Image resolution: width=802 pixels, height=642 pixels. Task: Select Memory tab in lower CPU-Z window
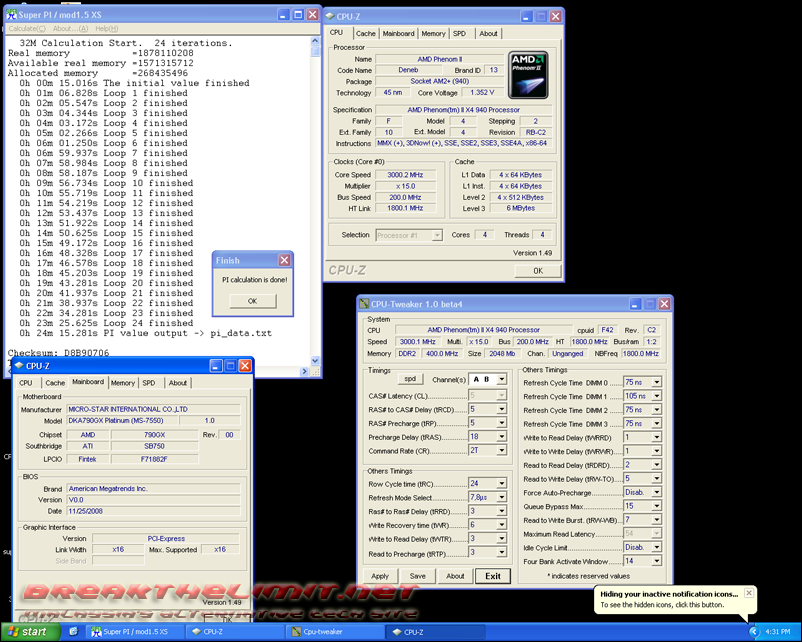pyautogui.click(x=123, y=383)
